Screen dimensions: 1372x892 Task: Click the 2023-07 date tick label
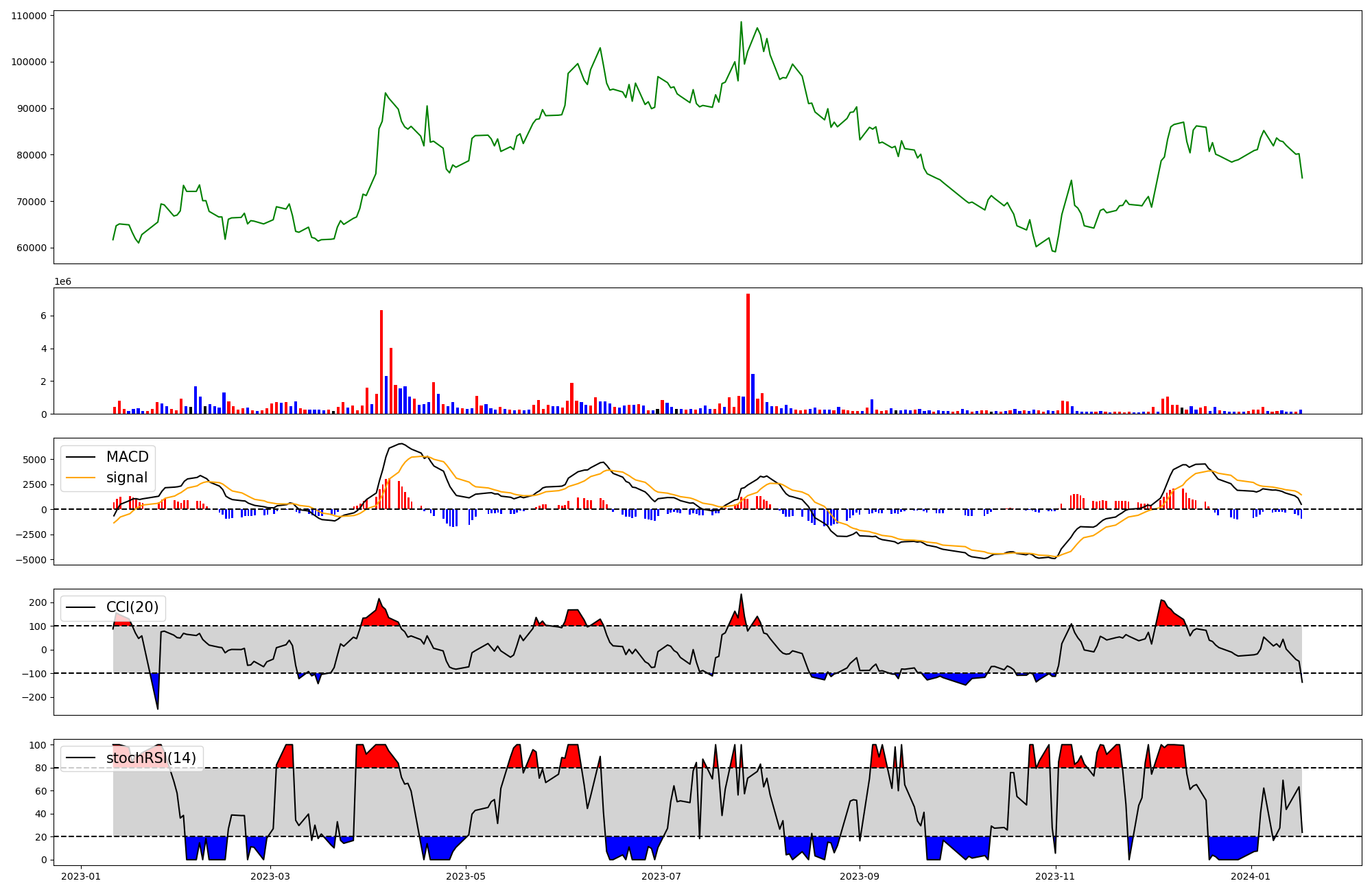tap(661, 876)
